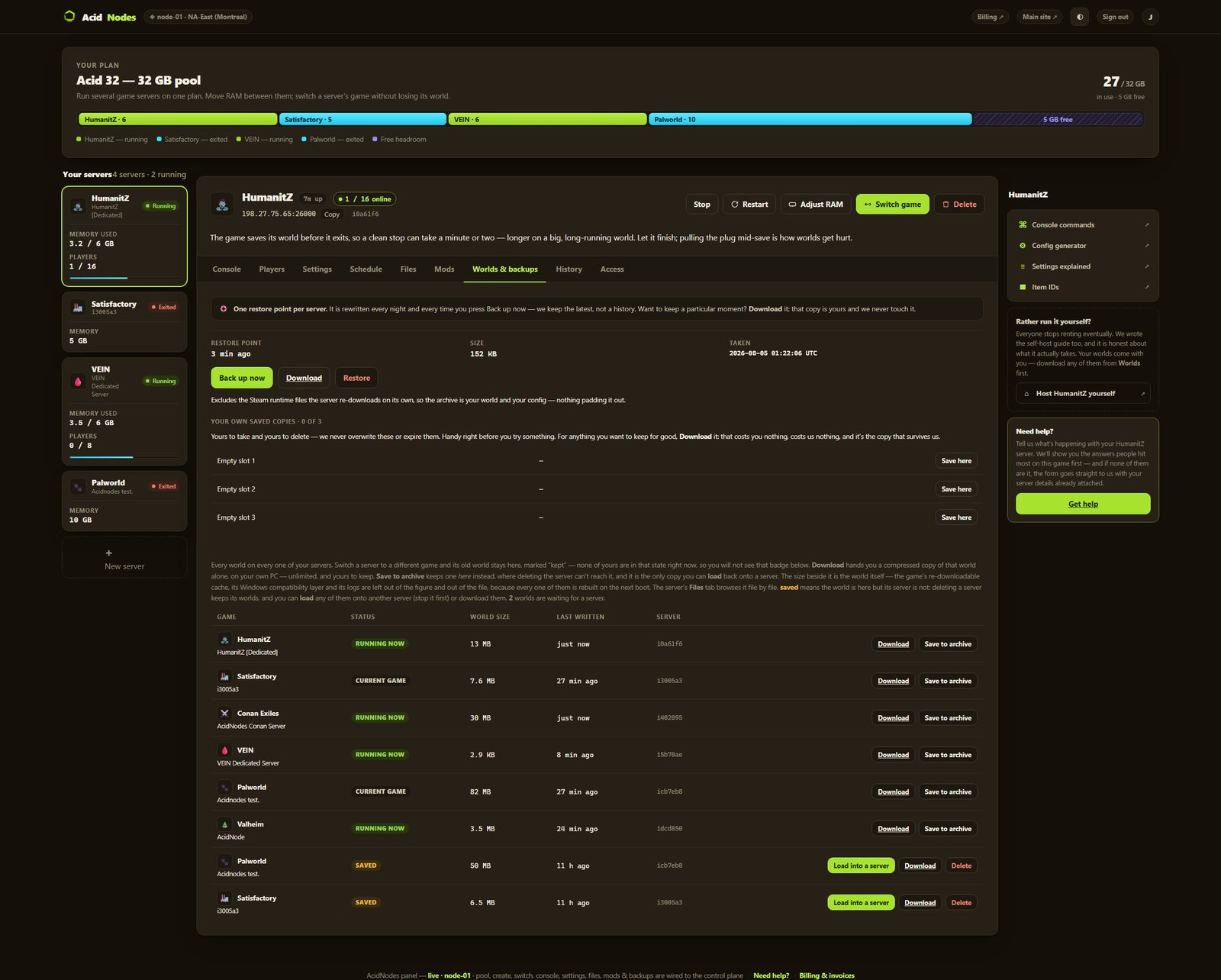Click the external arrow beside Item IDs
This screenshot has width=1221, height=980.
pyautogui.click(x=1146, y=288)
